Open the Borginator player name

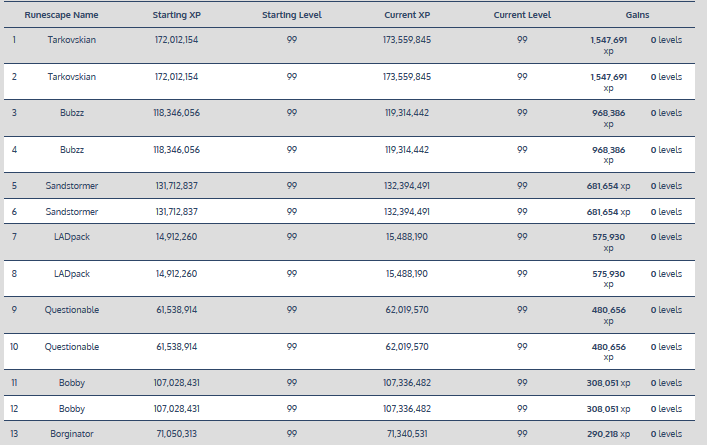(x=72, y=432)
